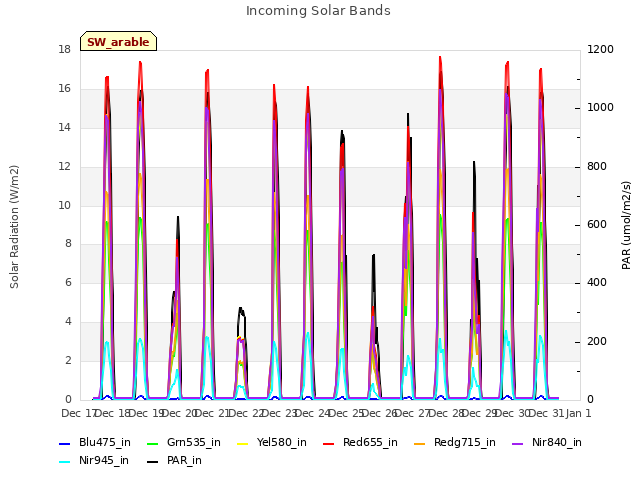This screenshot has height=480, width=640.
Task: Click the 4 value on left axis
Action: [x=68, y=322]
